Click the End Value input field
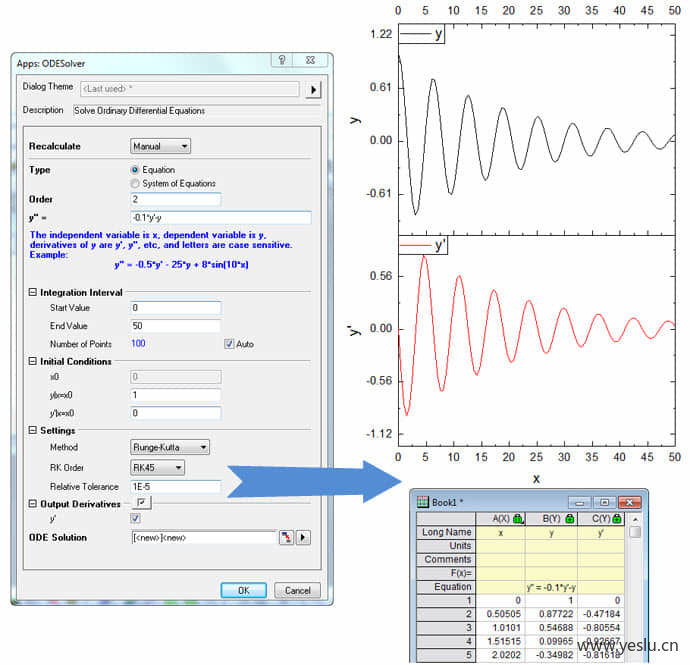Screen dimensions: 690x665 [x=176, y=326]
